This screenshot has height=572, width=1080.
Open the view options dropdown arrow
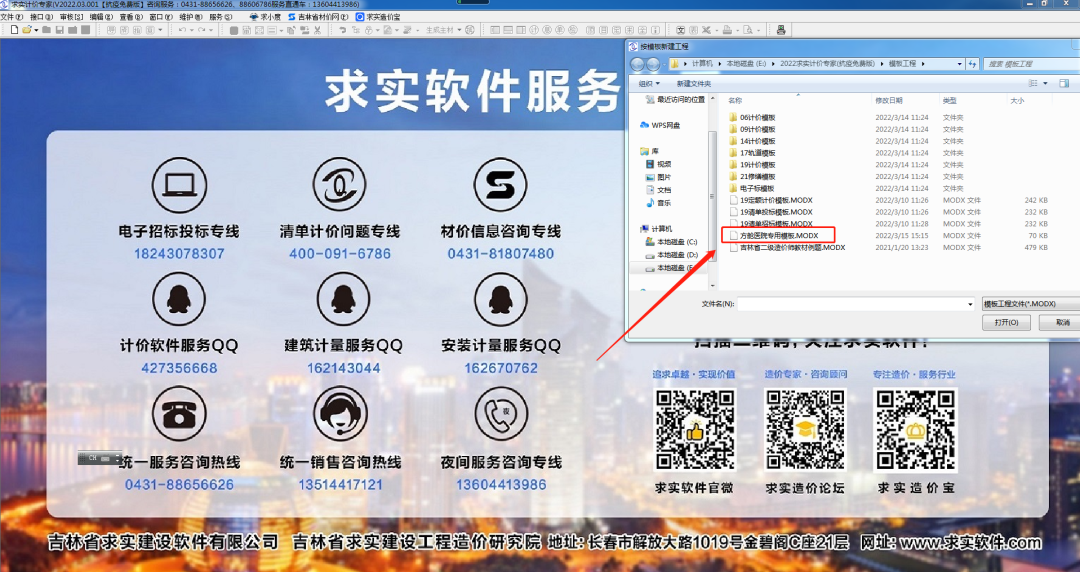tap(1045, 83)
